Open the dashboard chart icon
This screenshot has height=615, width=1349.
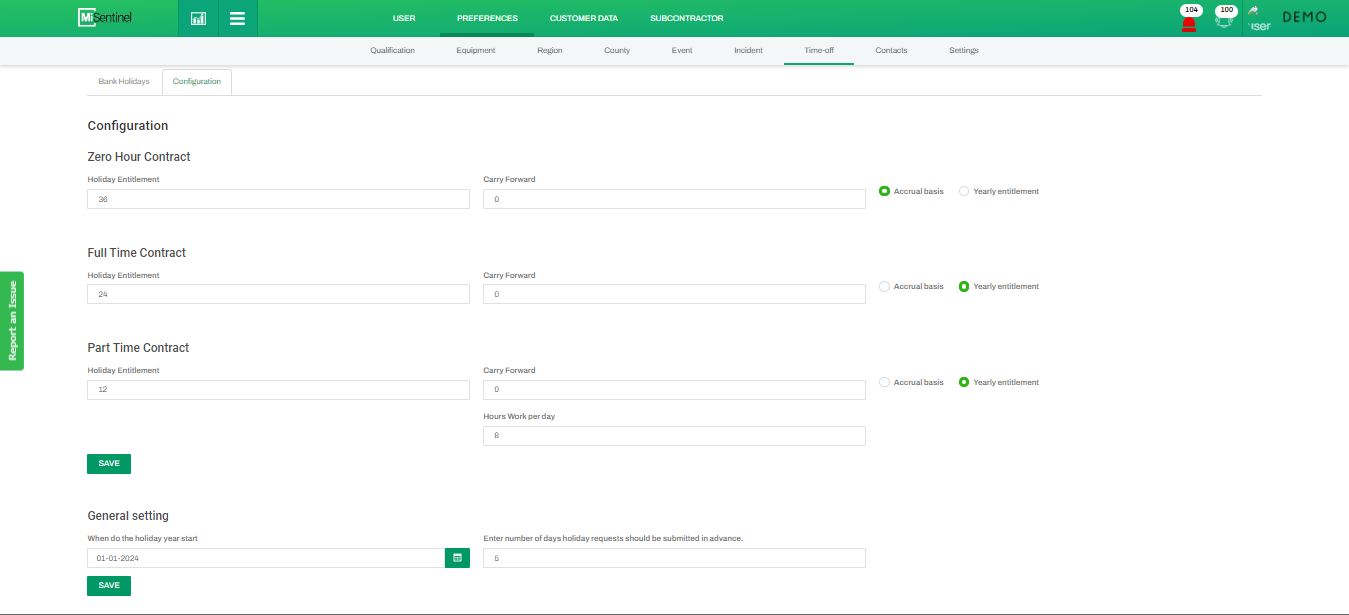198,18
